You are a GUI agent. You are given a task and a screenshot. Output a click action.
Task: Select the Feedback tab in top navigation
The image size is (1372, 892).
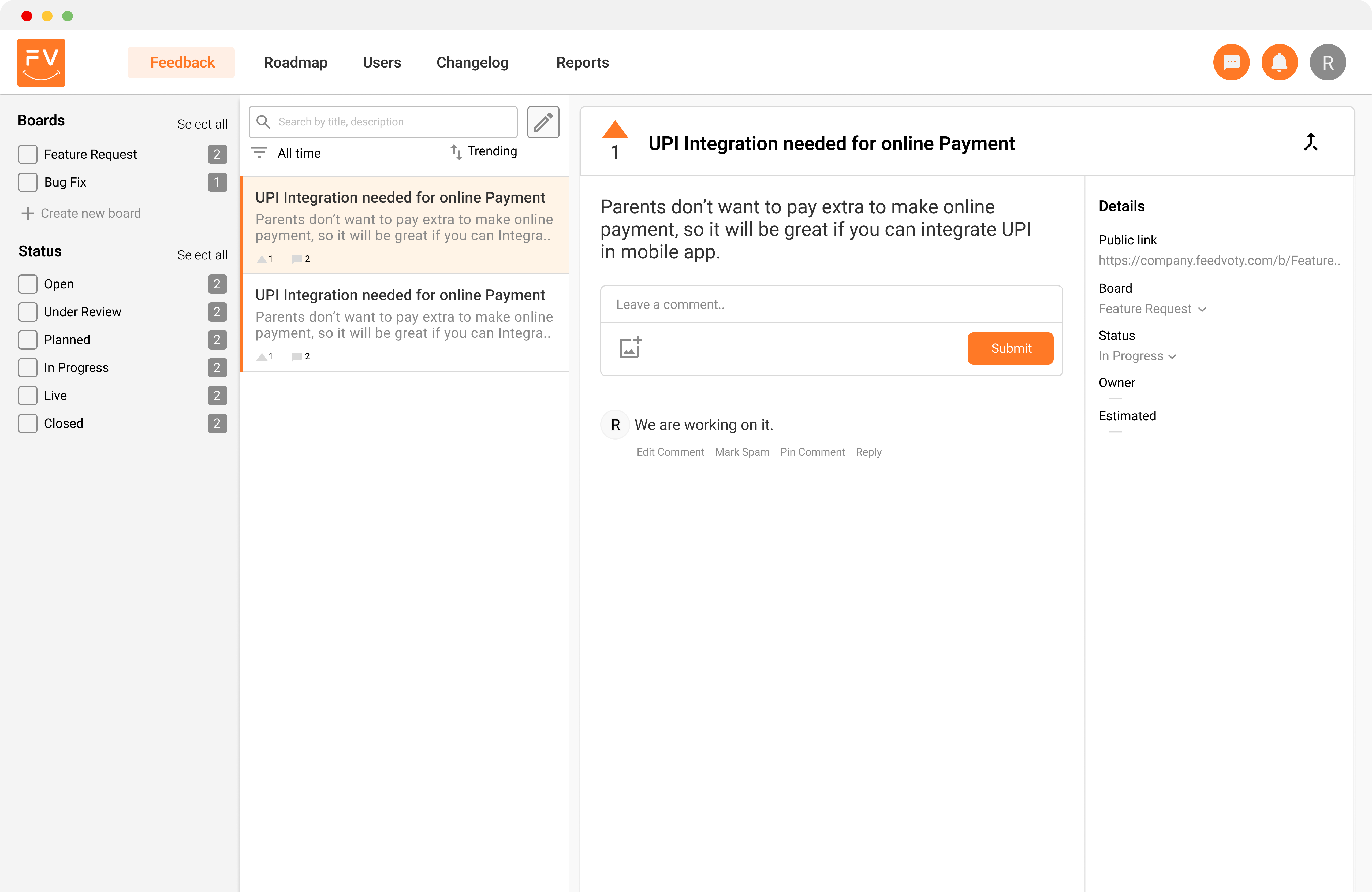182,62
